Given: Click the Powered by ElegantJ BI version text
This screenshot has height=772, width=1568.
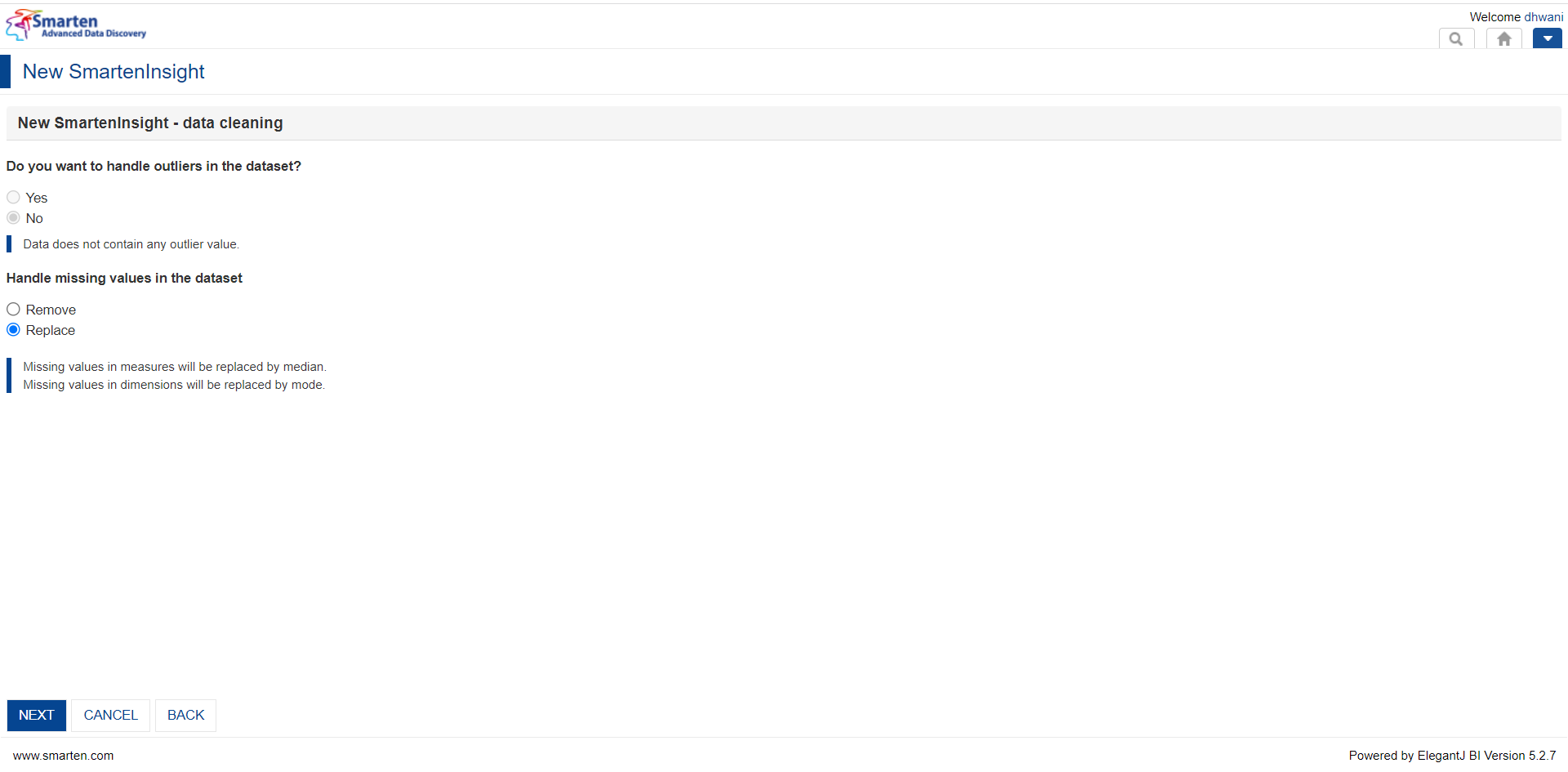Looking at the screenshot, I should pyautogui.click(x=1452, y=756).
